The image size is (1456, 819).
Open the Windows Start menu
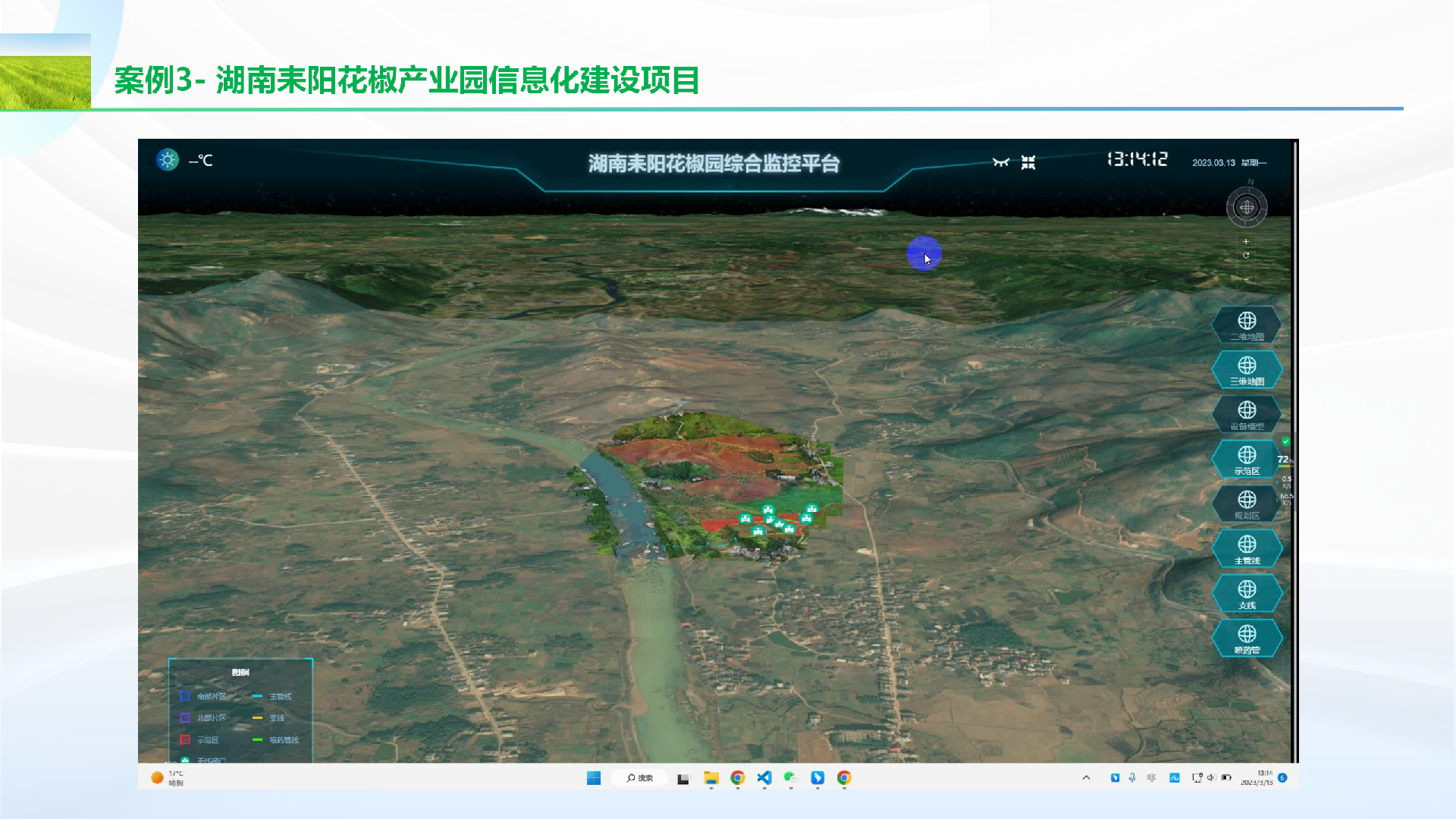(594, 778)
